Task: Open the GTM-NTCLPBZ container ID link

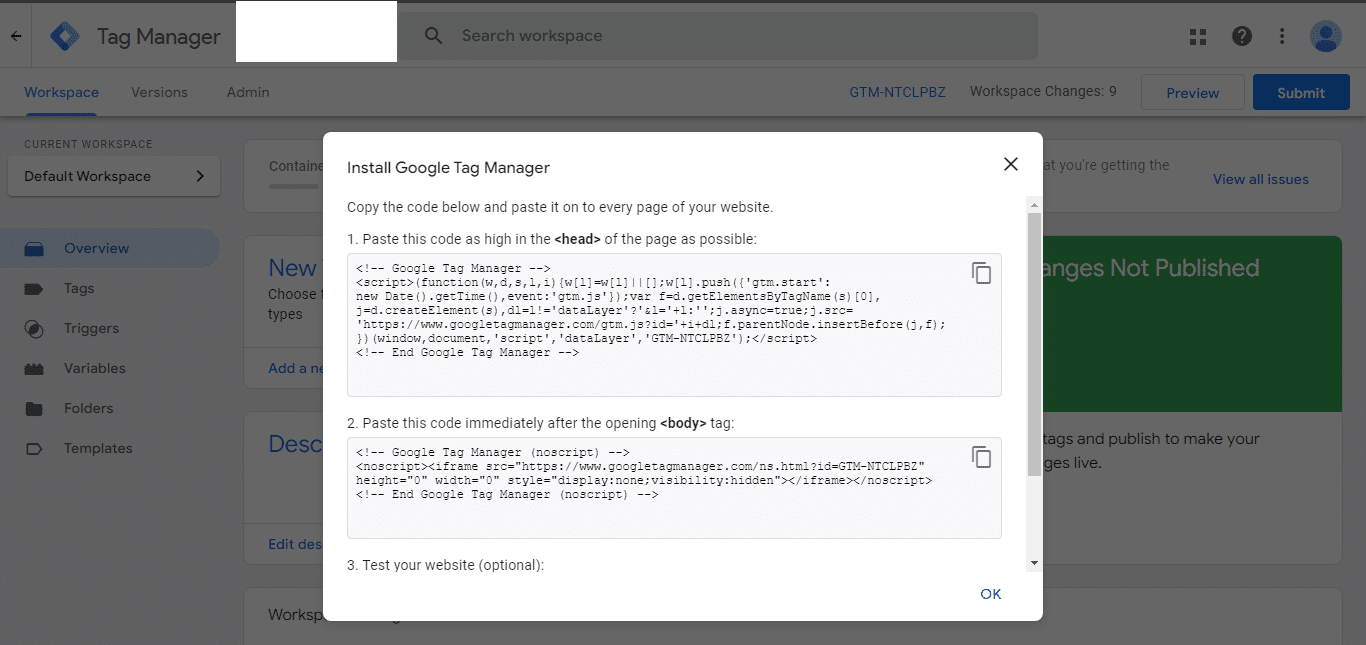Action: click(x=897, y=92)
